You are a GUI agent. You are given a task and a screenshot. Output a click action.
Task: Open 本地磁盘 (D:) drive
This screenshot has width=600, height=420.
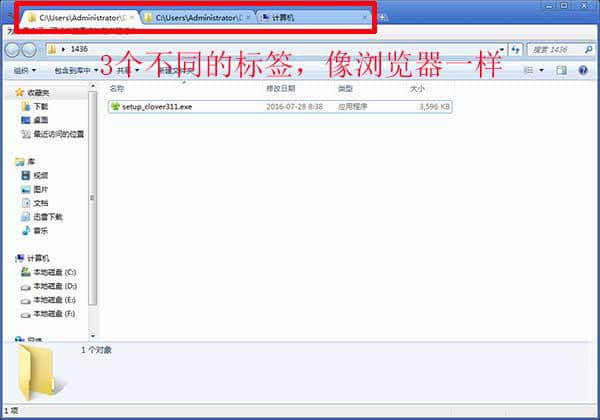click(49, 286)
